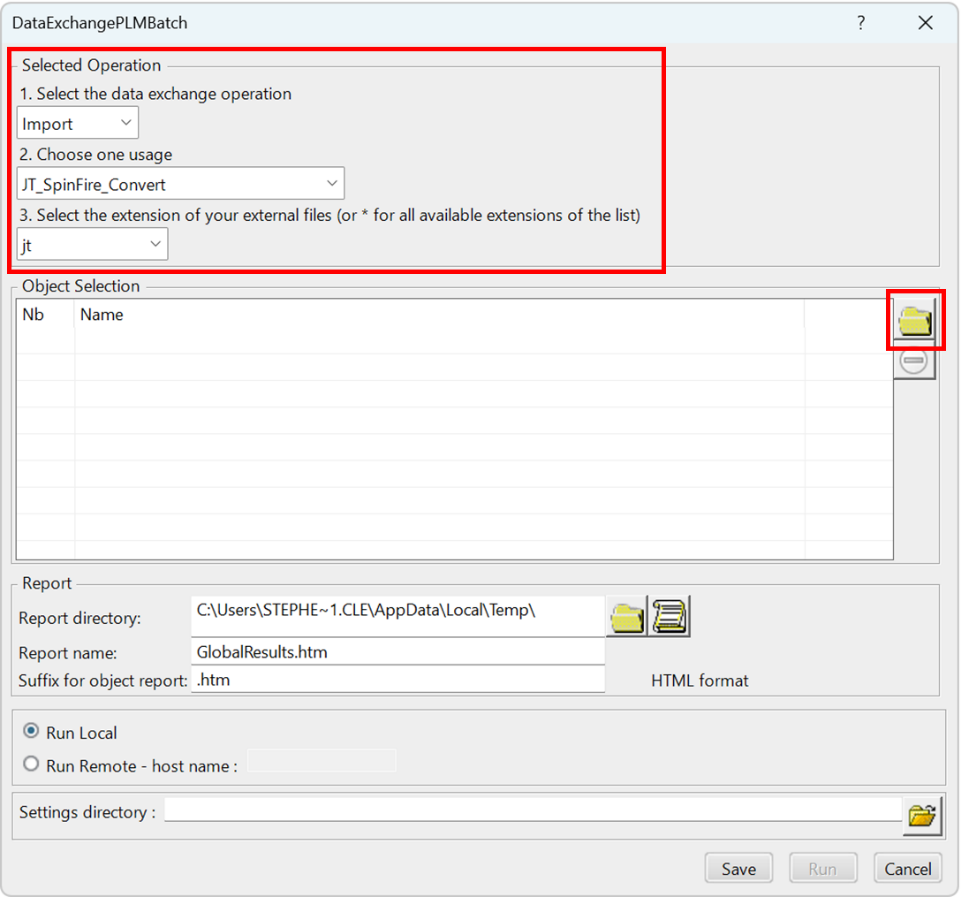
Task: Select Run Remote radio button
Action: coord(31,764)
